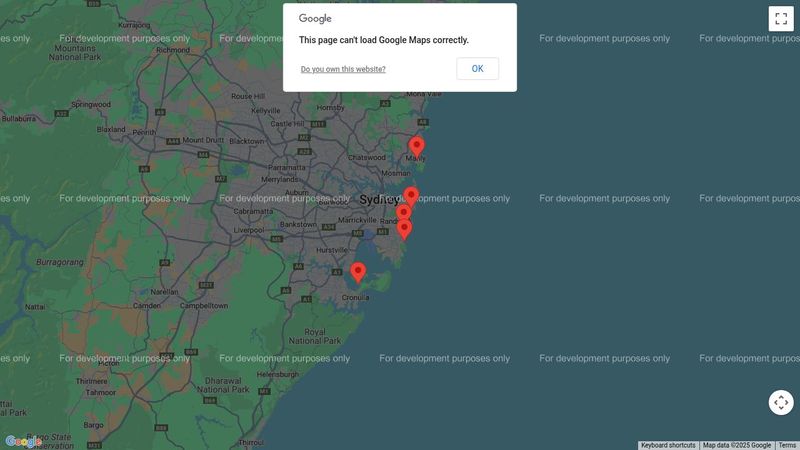Click 'Map data ©2025 Google' text
Viewport: 800px width, 450px height.
point(737,445)
